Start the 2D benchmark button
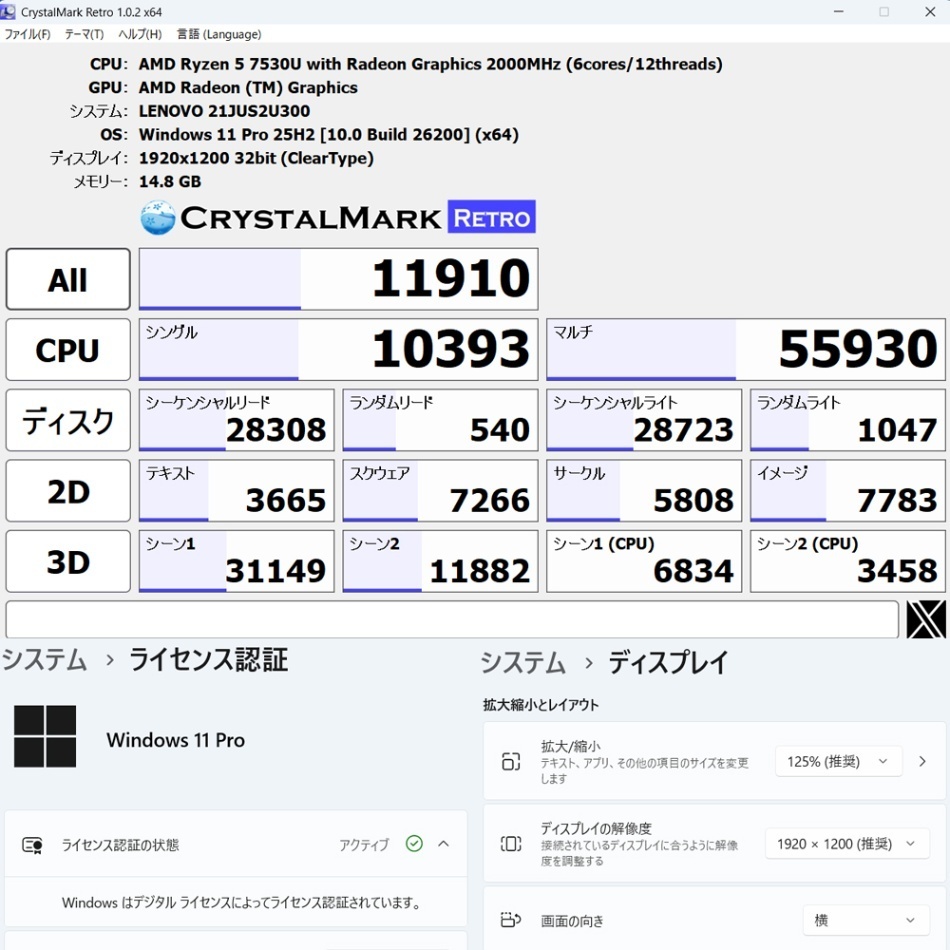The image size is (950, 950). point(68,491)
